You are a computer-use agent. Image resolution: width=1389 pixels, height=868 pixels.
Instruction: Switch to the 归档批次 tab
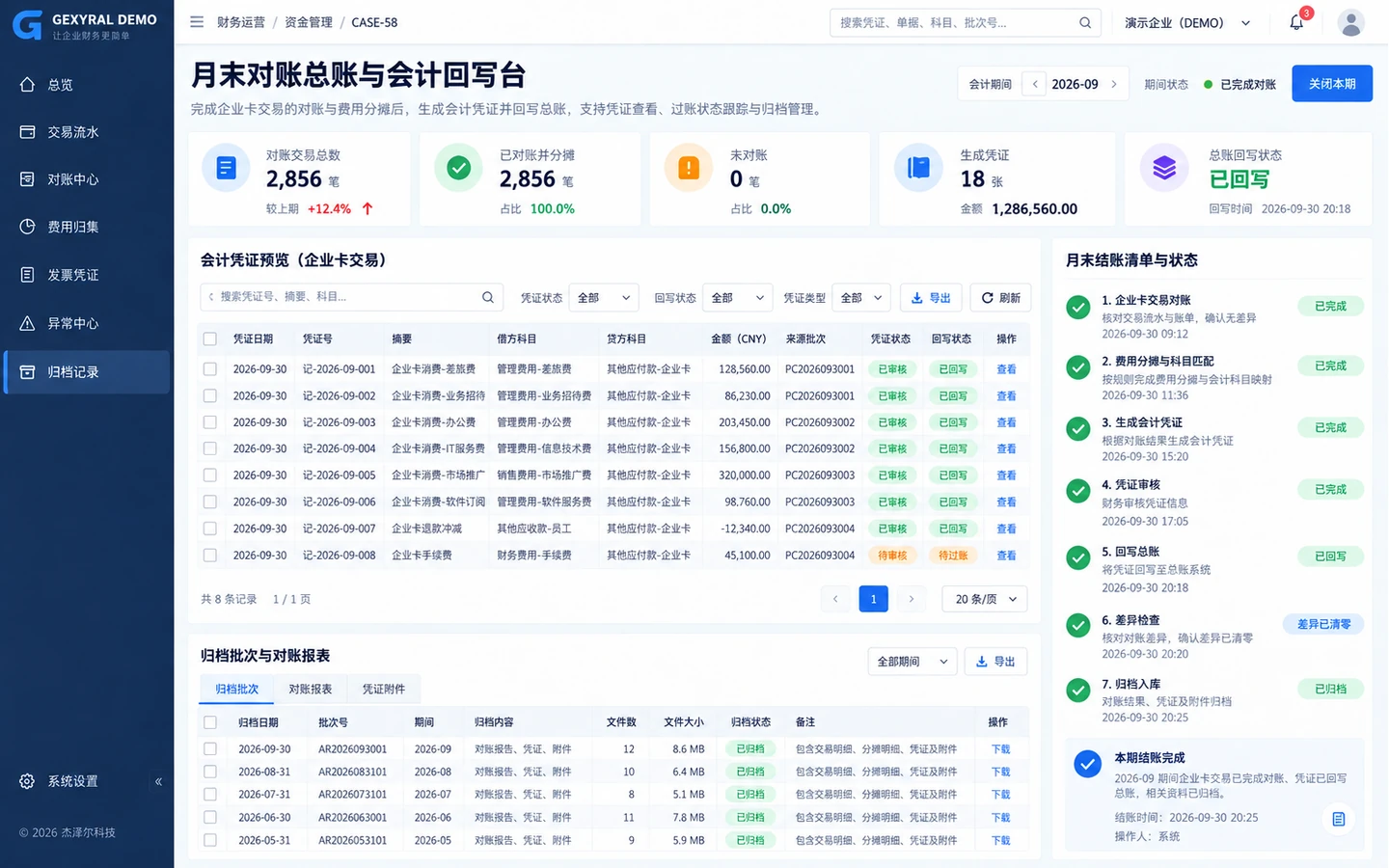click(x=237, y=689)
